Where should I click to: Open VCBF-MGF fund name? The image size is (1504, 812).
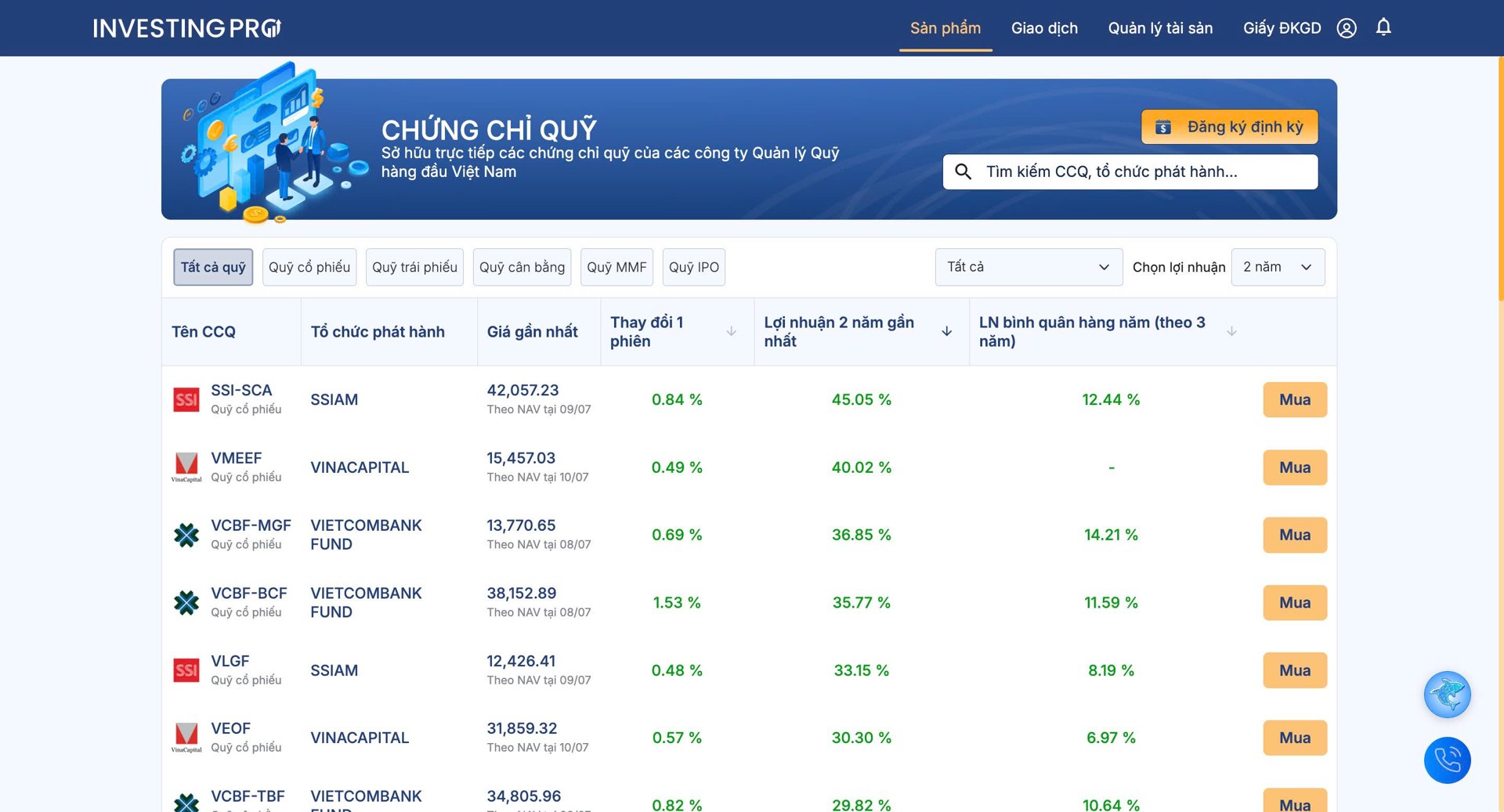[x=251, y=525]
